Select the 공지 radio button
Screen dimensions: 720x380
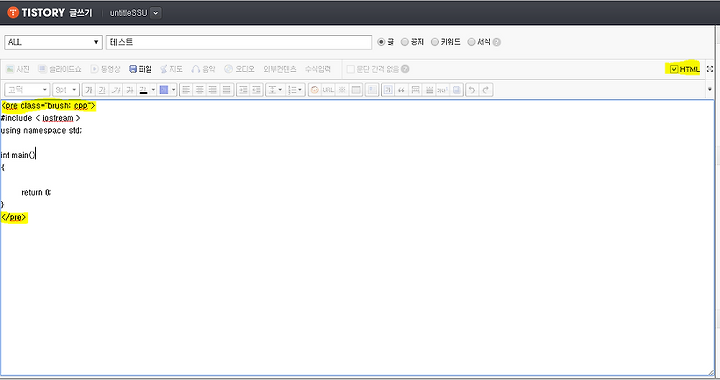[x=405, y=42]
